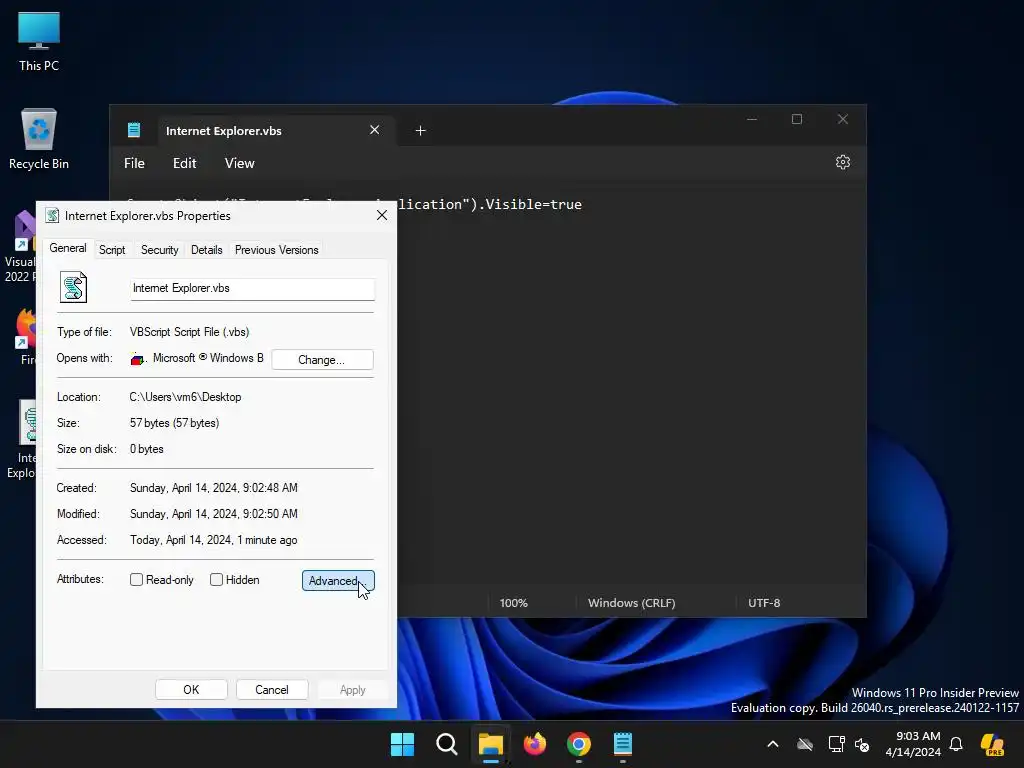Open Notepad View menu
The width and height of the screenshot is (1024, 768).
[239, 163]
